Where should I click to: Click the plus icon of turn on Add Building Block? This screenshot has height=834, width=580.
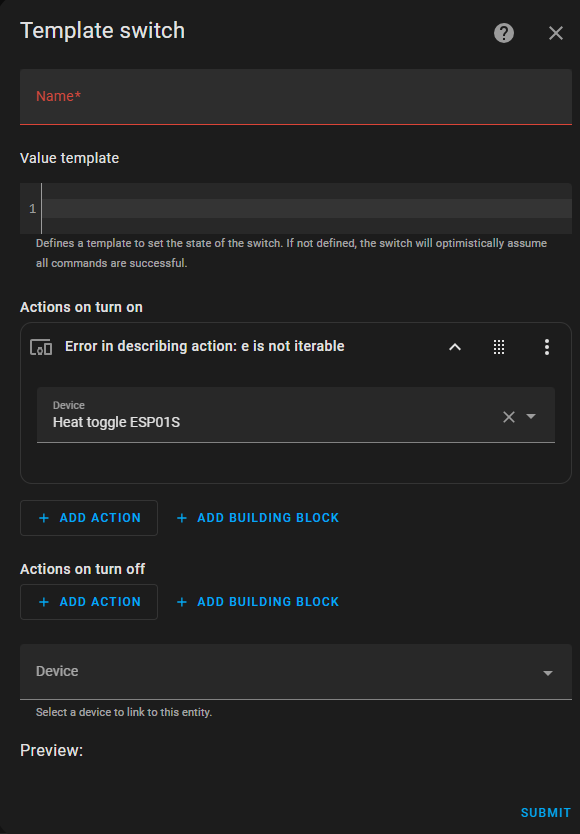point(182,518)
